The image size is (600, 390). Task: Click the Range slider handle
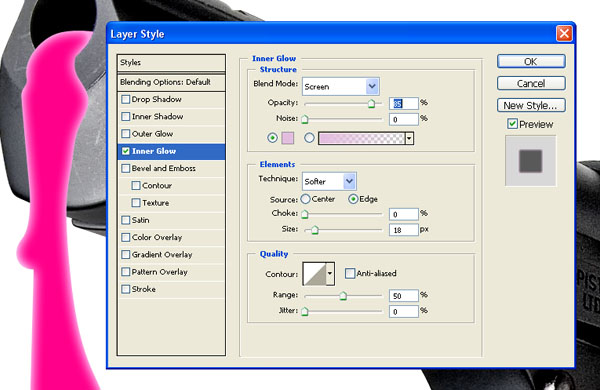343,296
